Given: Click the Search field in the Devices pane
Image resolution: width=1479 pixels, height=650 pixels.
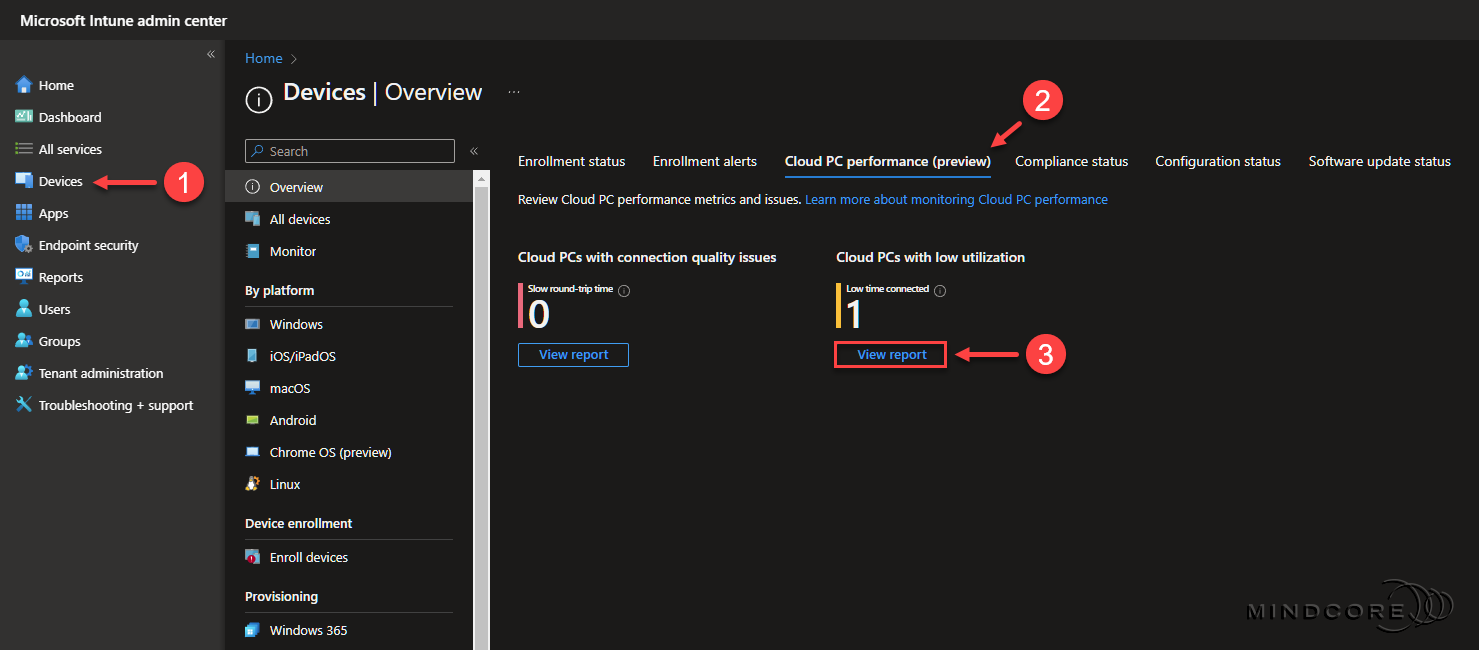Looking at the screenshot, I should 349,150.
